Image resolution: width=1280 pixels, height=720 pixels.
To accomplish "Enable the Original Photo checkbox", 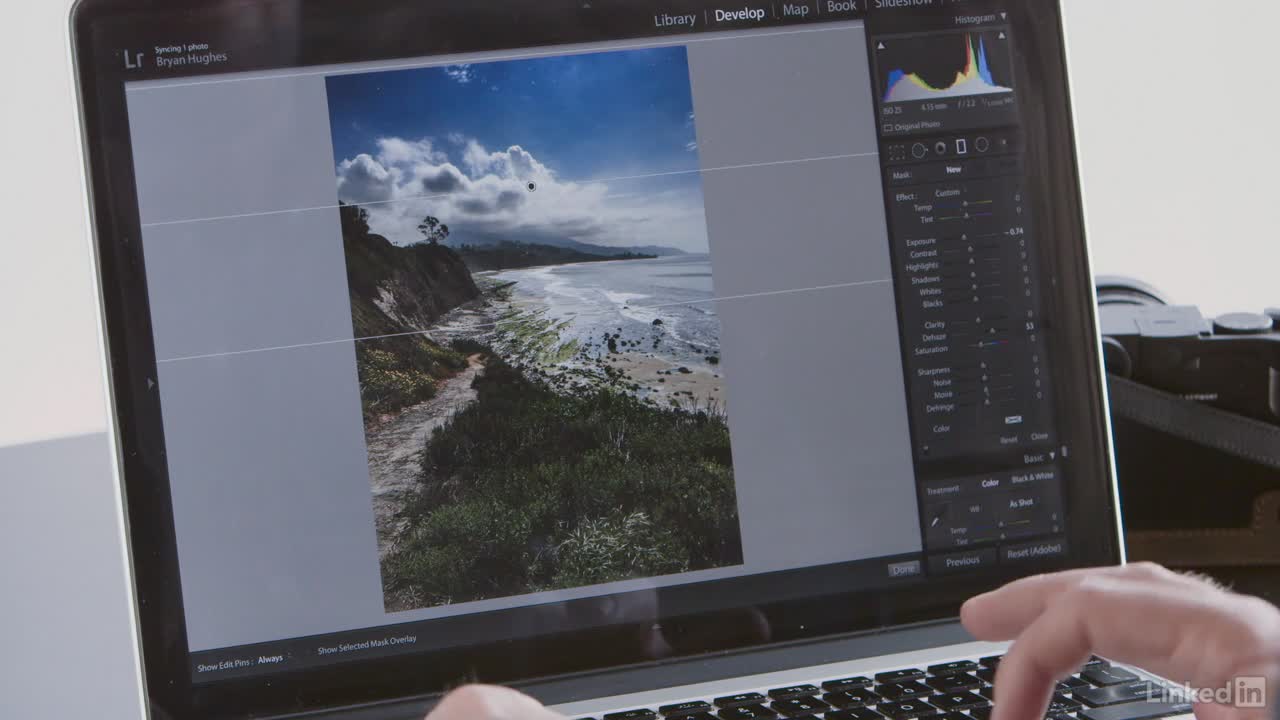I will point(887,128).
